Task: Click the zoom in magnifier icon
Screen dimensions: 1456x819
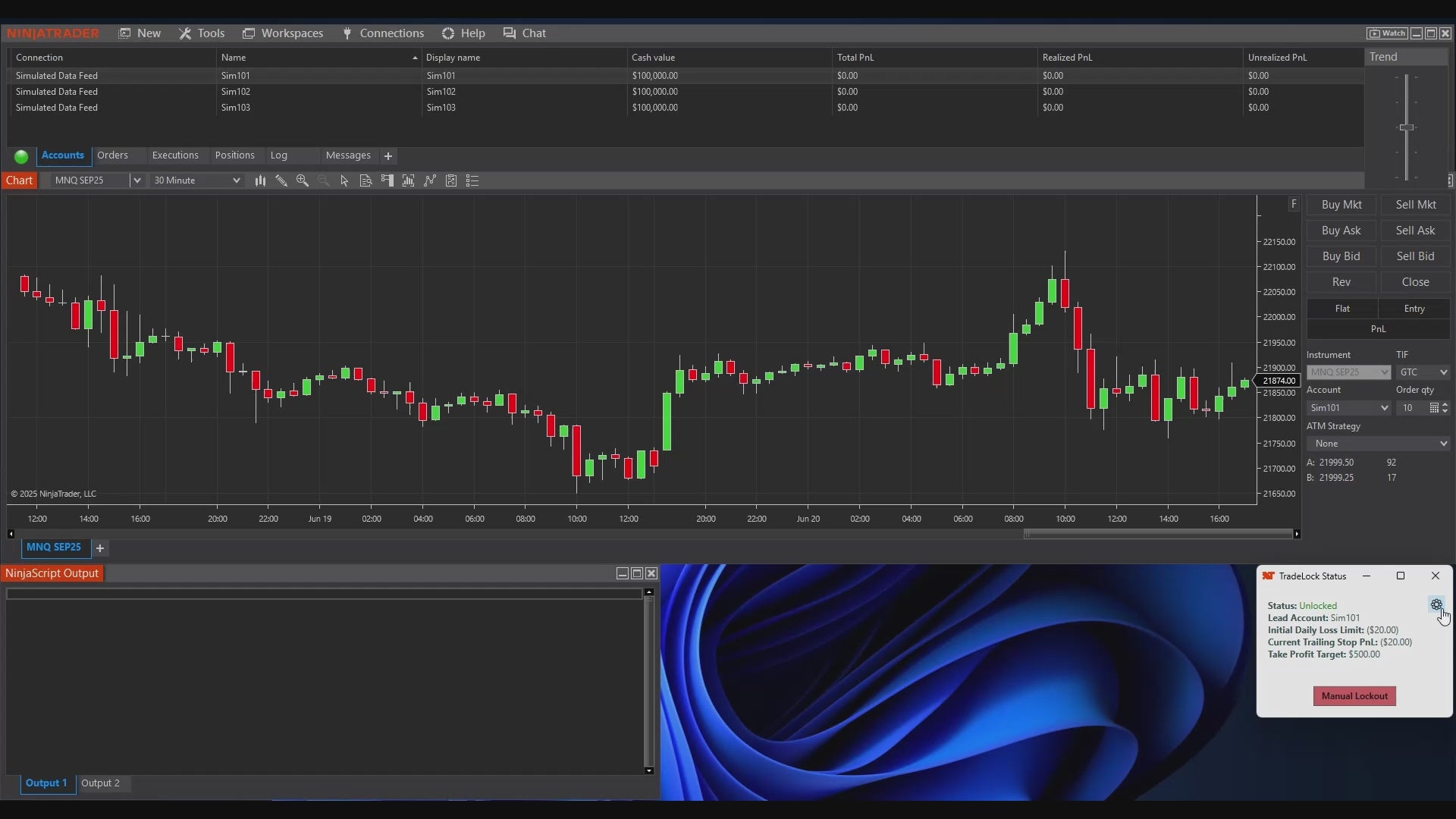Action: 303,180
